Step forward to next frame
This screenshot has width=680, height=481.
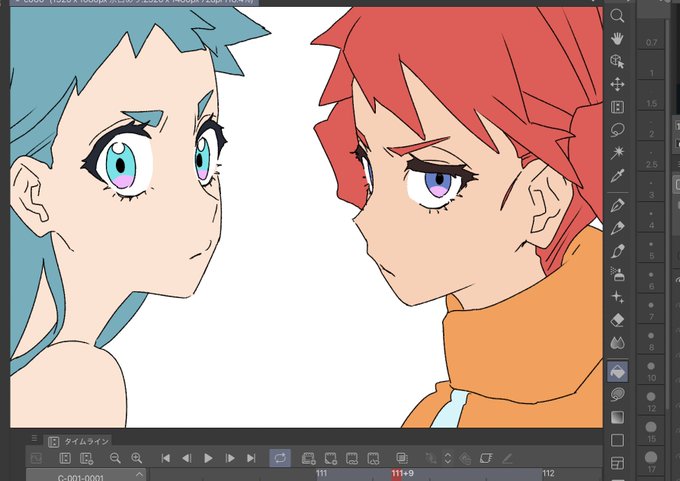pos(230,458)
